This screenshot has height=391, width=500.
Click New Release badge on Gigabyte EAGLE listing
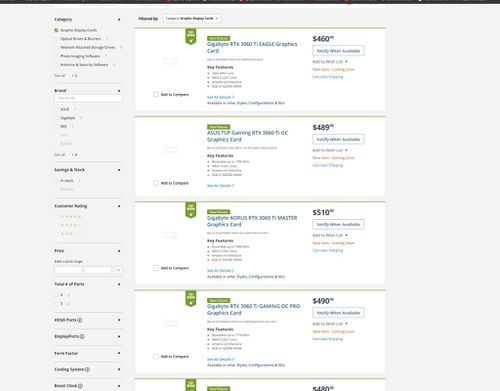point(218,38)
